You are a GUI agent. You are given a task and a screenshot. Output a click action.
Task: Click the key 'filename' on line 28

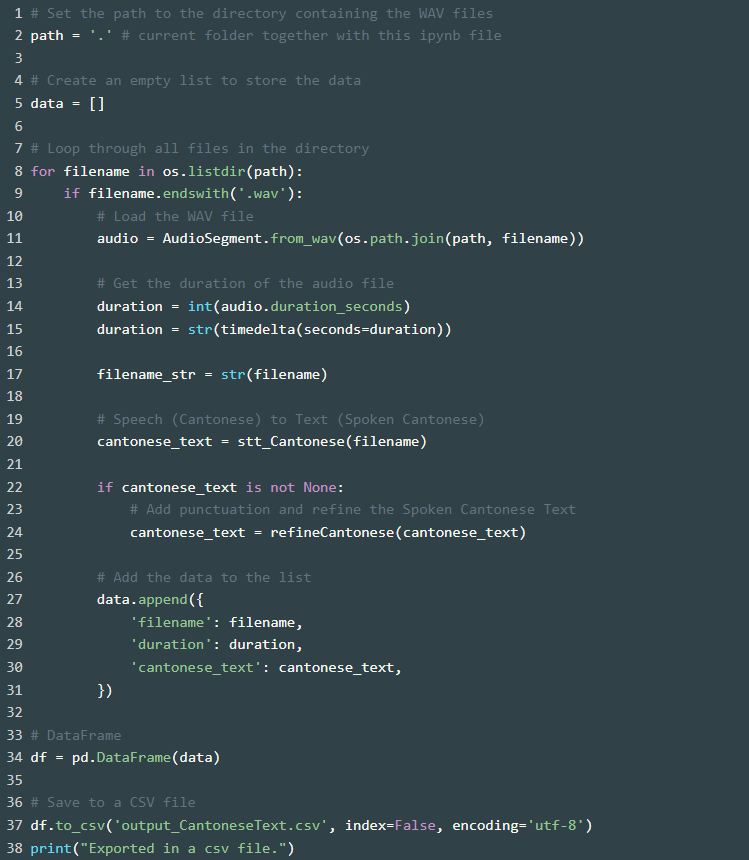click(171, 623)
